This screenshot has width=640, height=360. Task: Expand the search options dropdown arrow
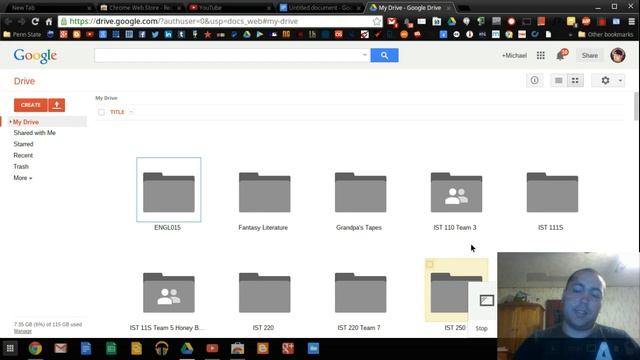[364, 55]
